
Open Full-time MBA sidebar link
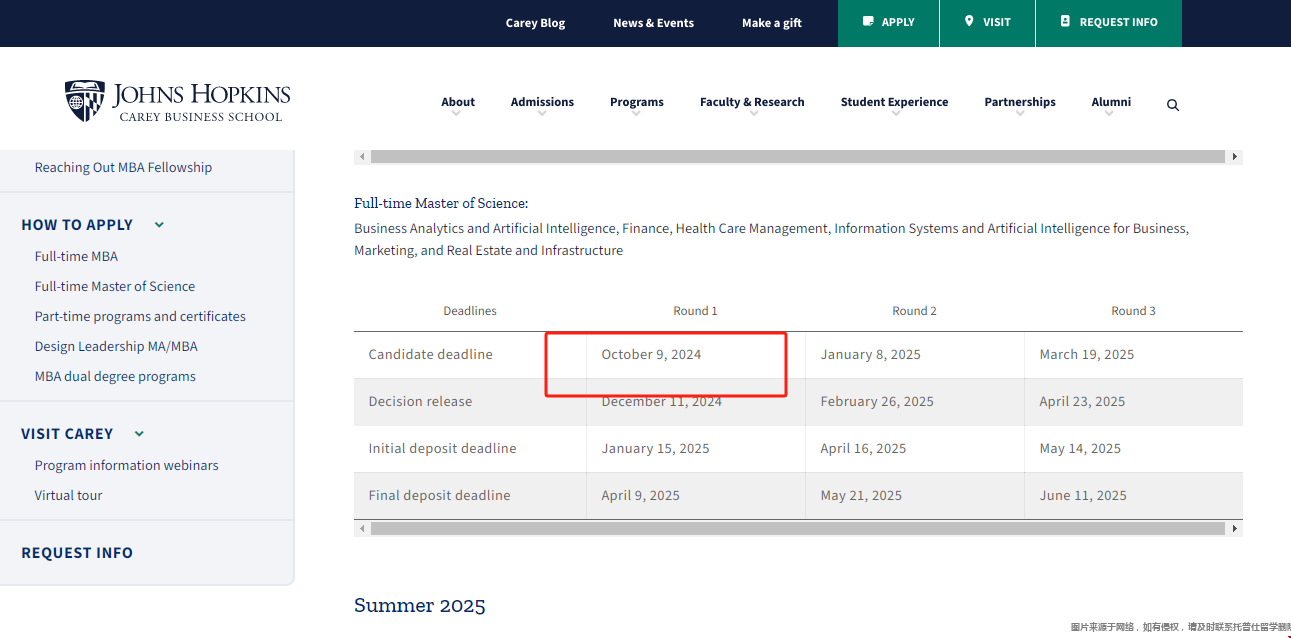coord(76,257)
